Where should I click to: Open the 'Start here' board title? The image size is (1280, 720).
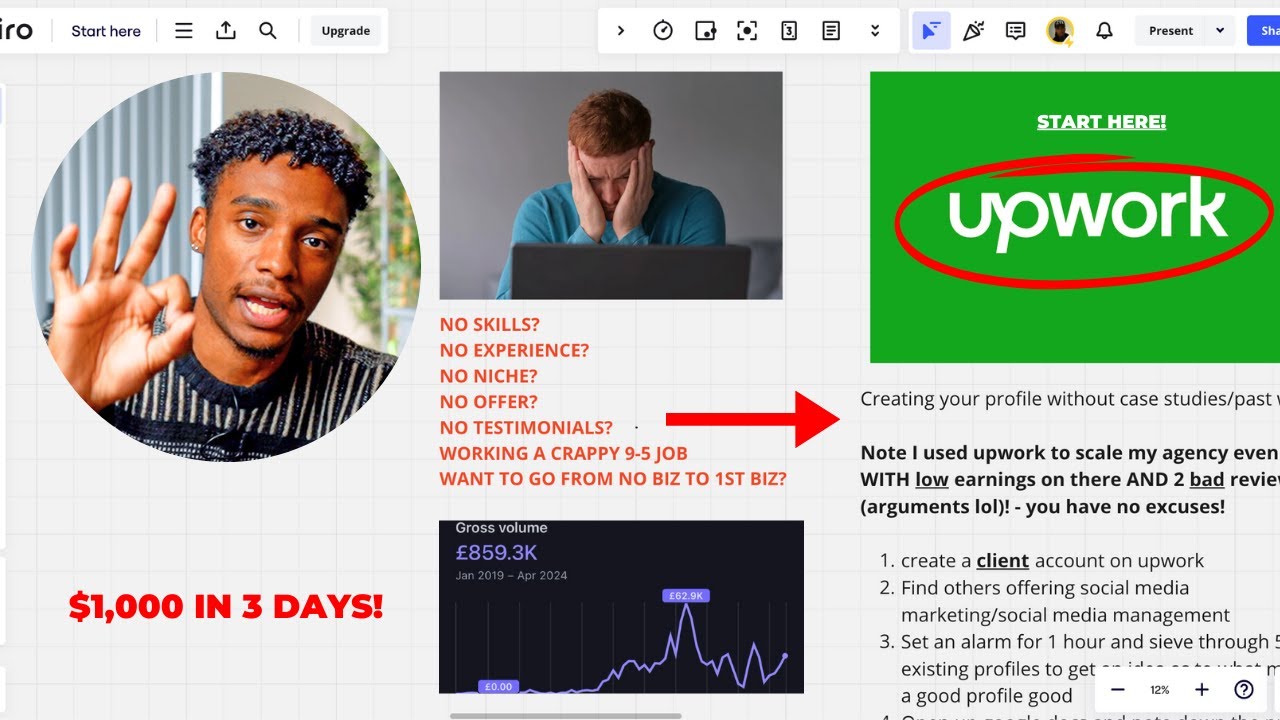(x=106, y=31)
